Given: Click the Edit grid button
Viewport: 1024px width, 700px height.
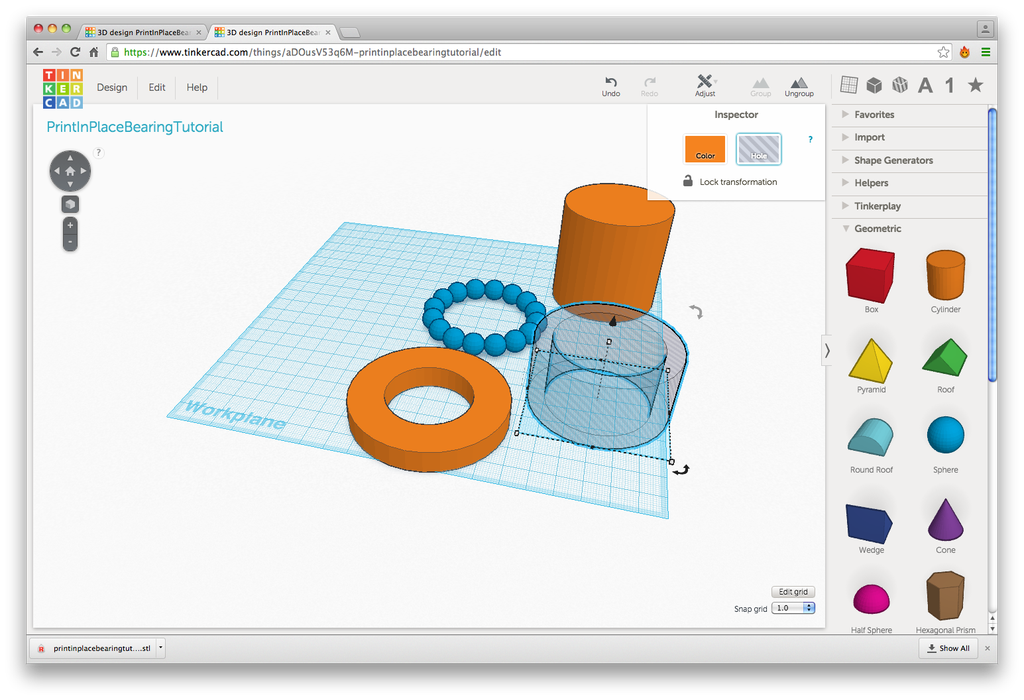Looking at the screenshot, I should [x=793, y=592].
